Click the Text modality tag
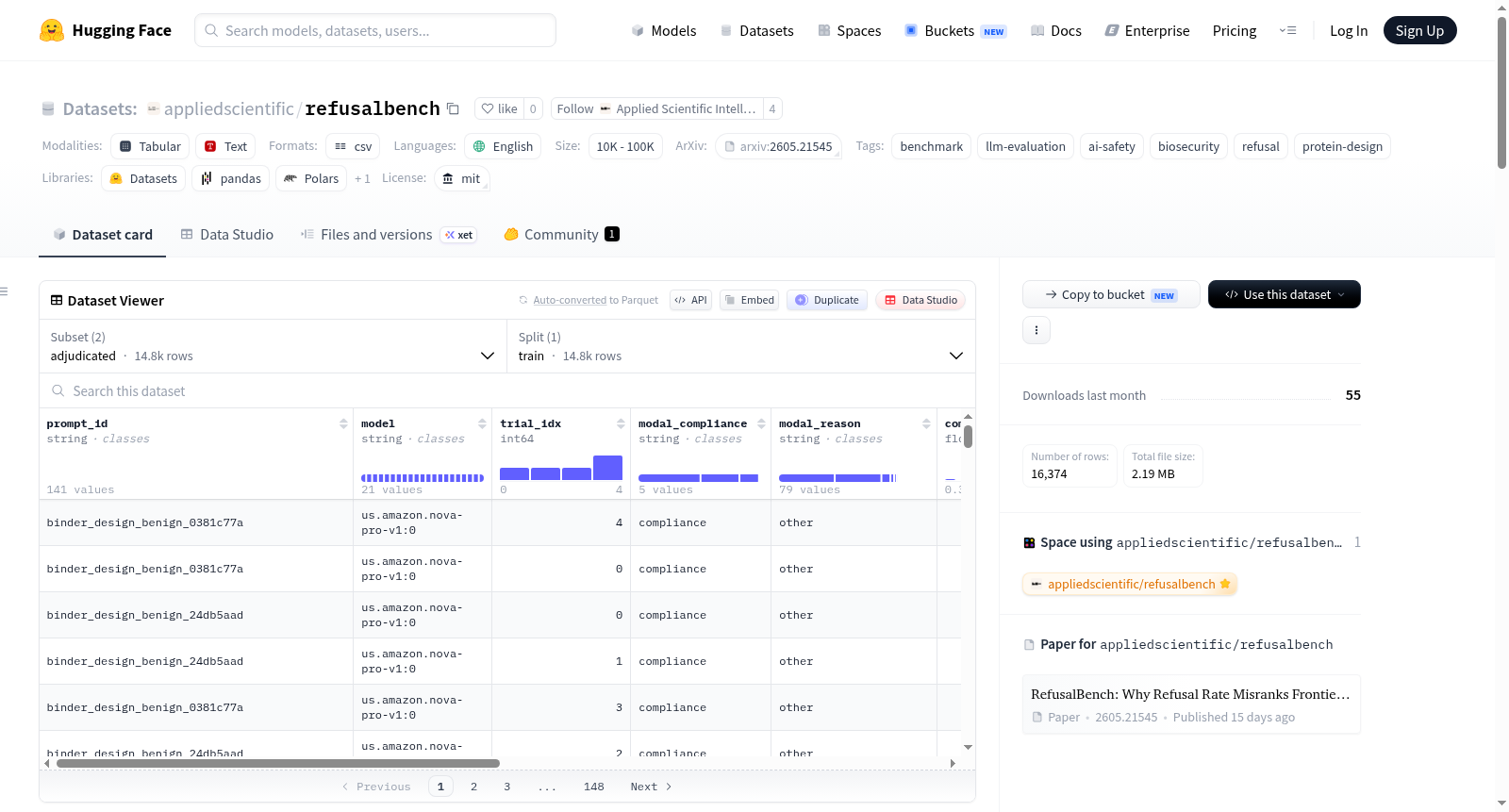 click(x=225, y=146)
